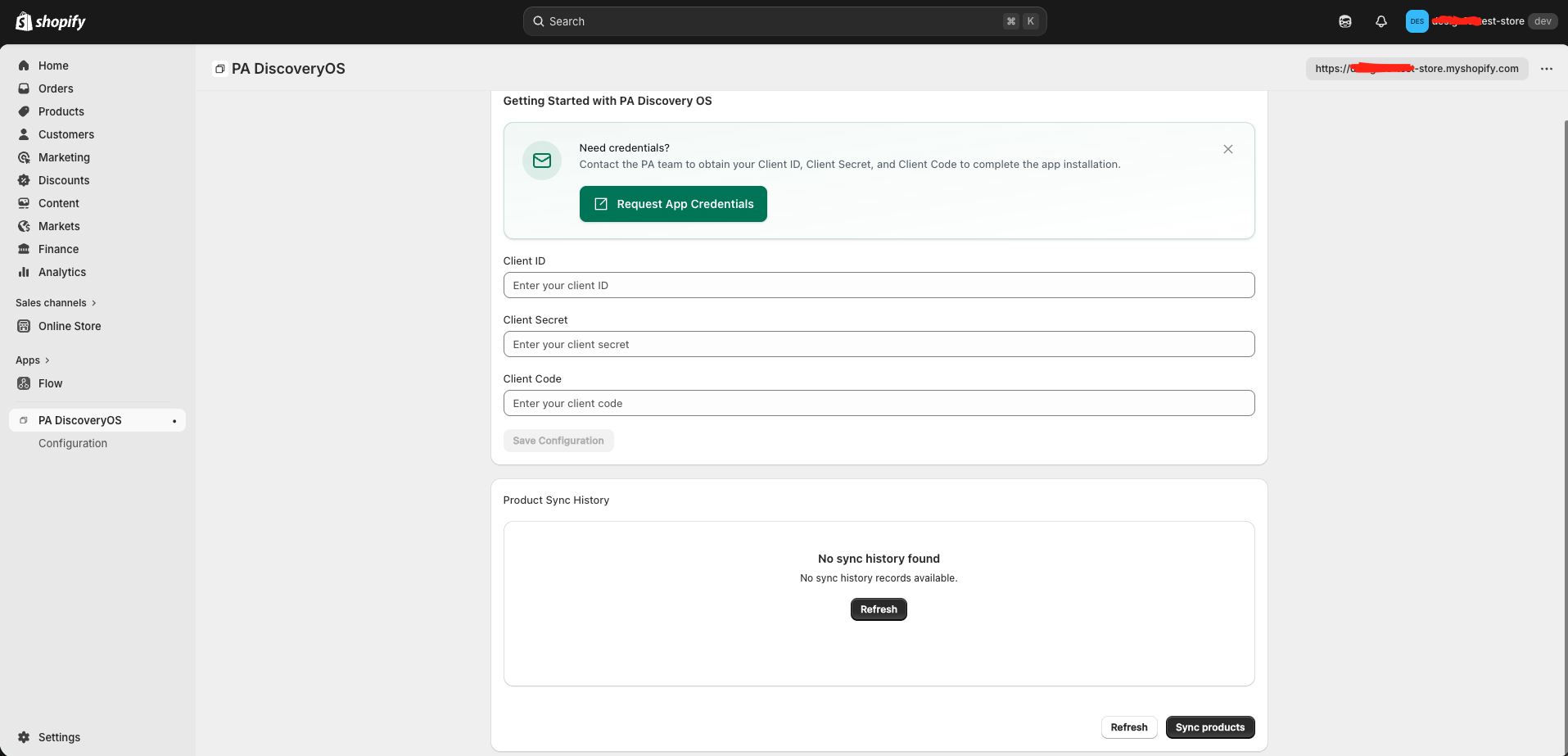Click the Home icon in sidebar

point(24,66)
